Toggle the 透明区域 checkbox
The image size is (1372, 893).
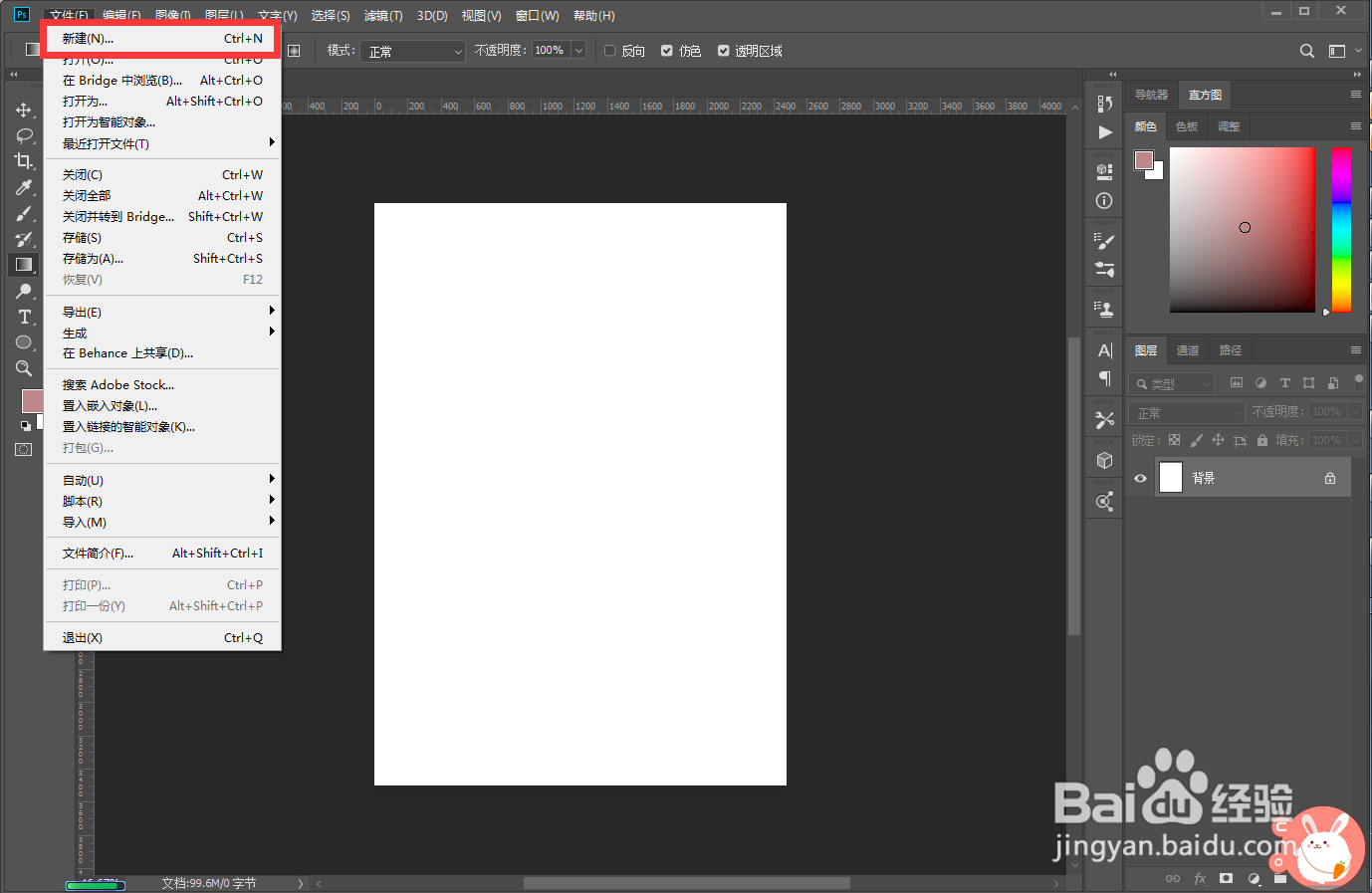coord(724,51)
